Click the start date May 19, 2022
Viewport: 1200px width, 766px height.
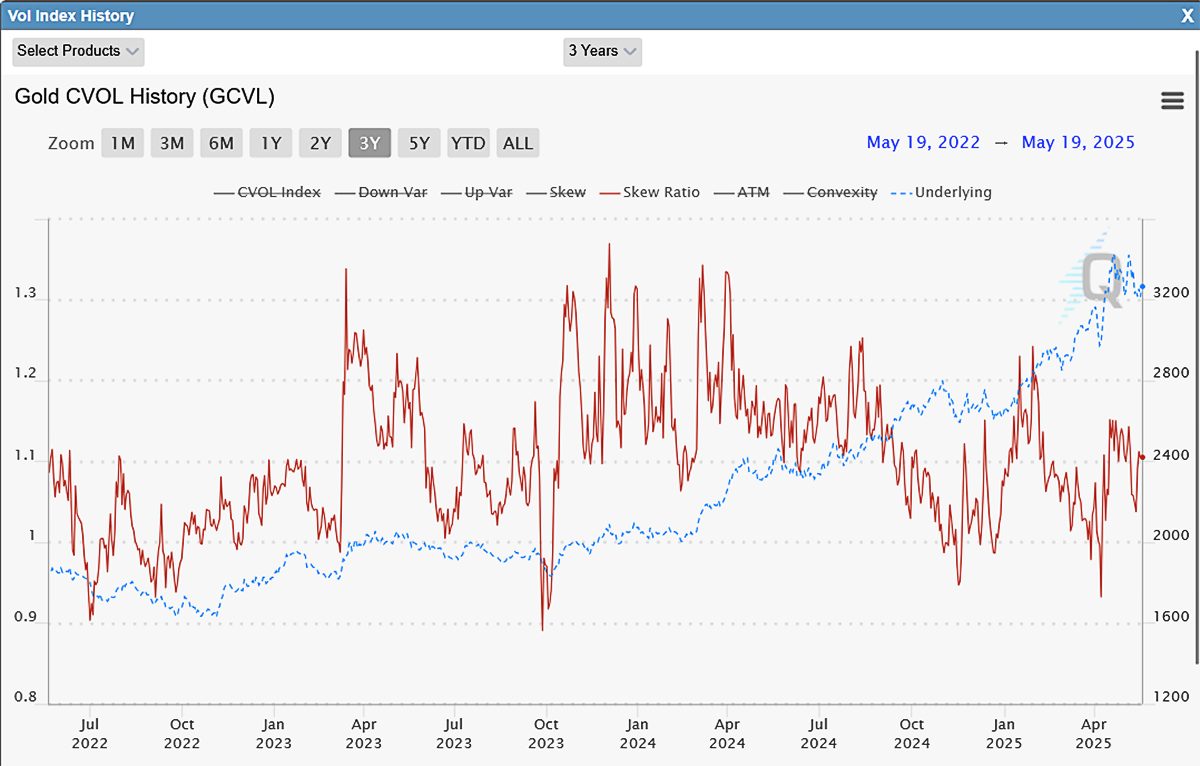coord(923,142)
